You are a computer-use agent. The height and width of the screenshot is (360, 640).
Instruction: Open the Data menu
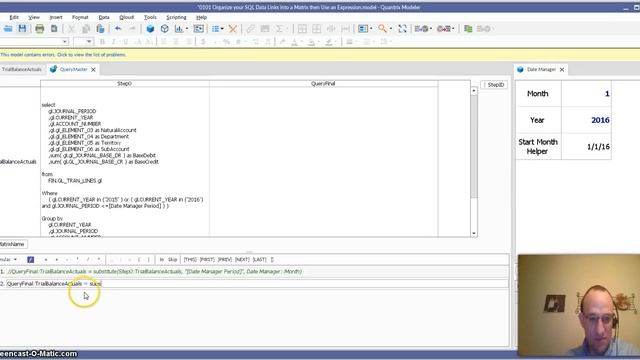[104, 17]
